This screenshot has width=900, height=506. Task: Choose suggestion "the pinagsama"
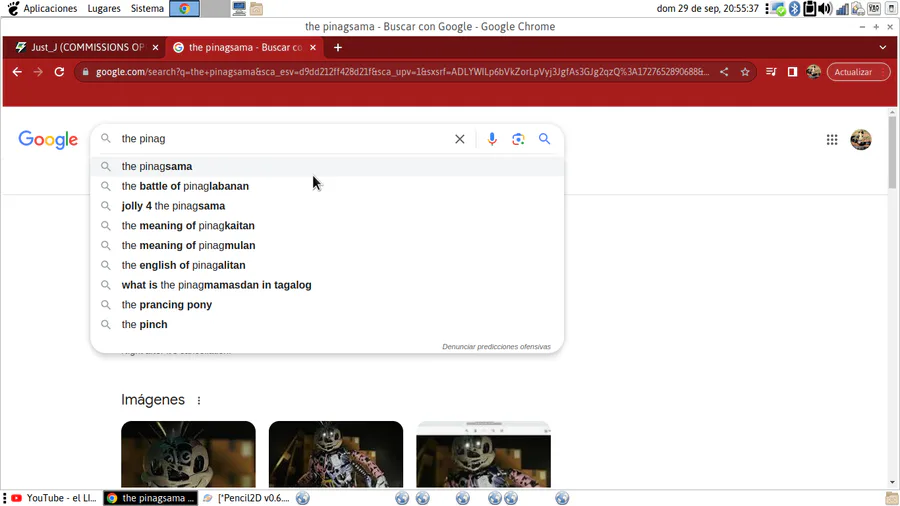[327, 166]
